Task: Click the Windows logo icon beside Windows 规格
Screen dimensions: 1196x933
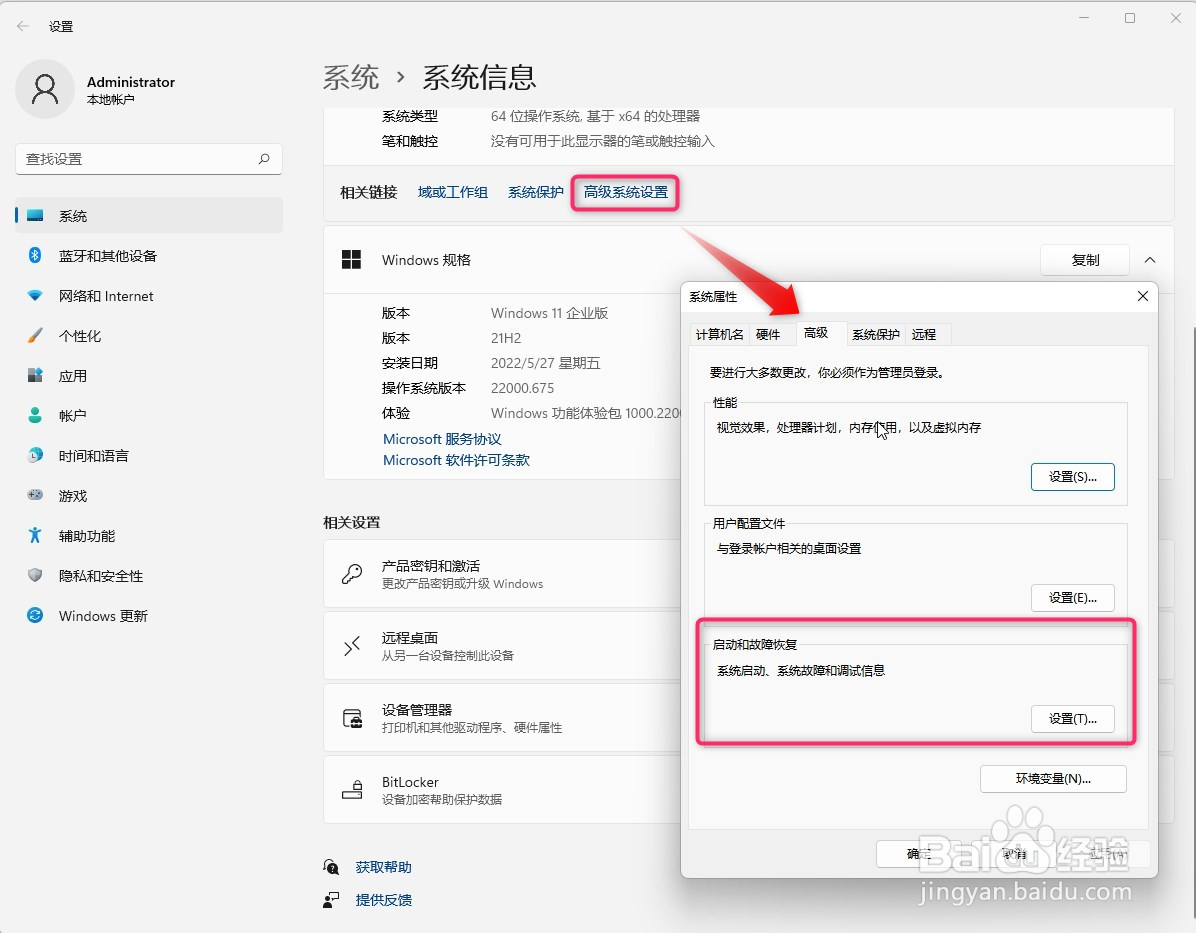Action: pos(352,259)
